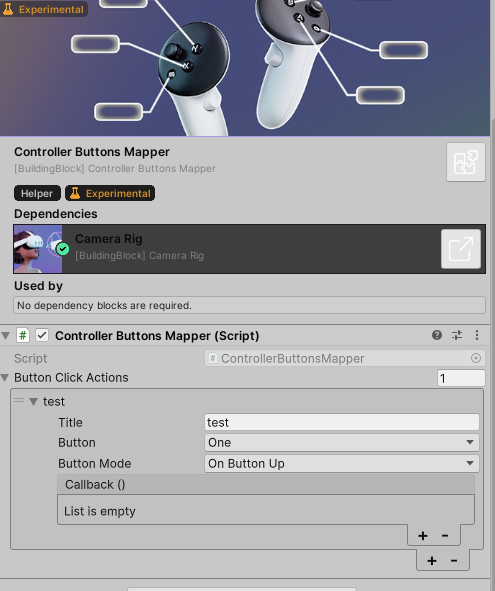Click the test element drag handle

click(19, 401)
